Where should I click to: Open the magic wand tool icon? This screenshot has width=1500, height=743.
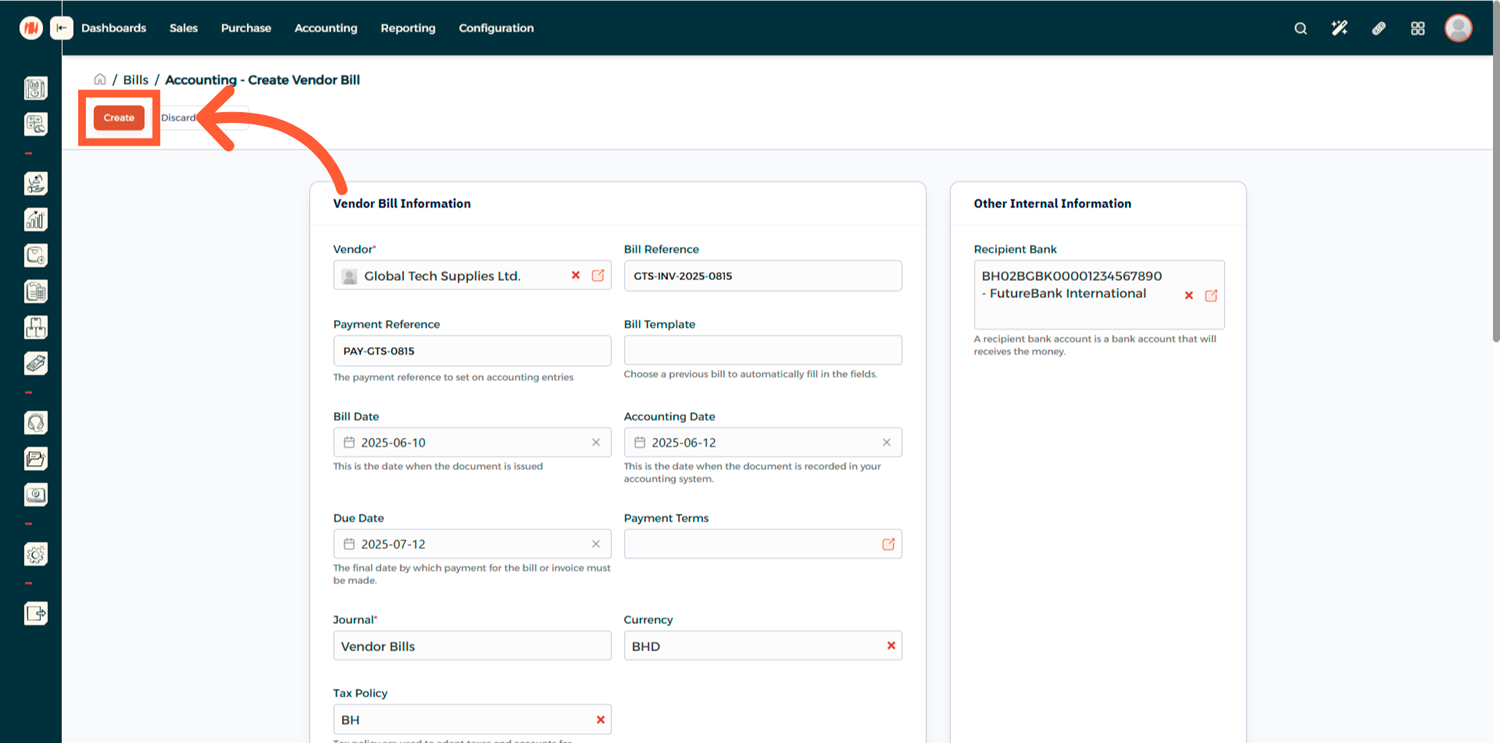click(x=1339, y=28)
